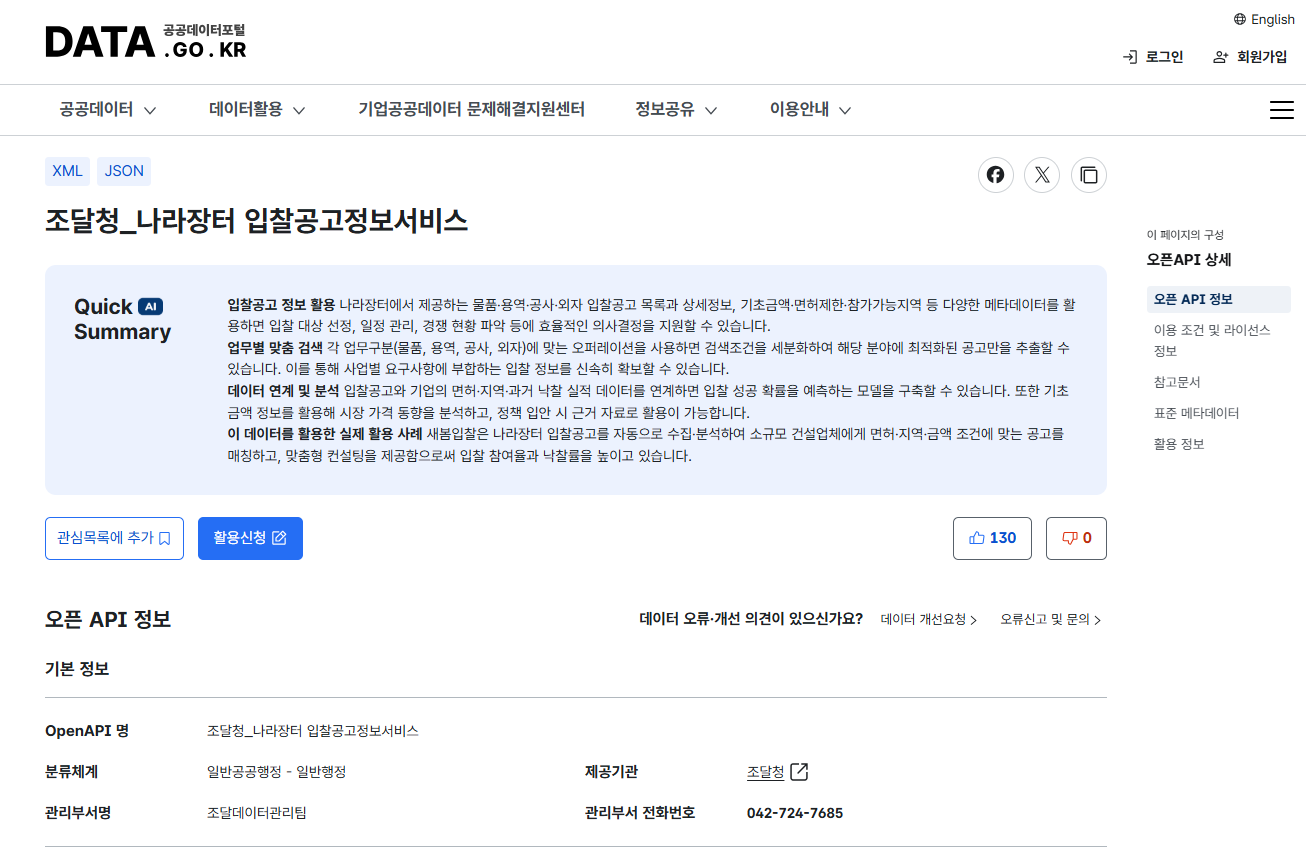Expand the 공공데이터 menu

pos(107,110)
